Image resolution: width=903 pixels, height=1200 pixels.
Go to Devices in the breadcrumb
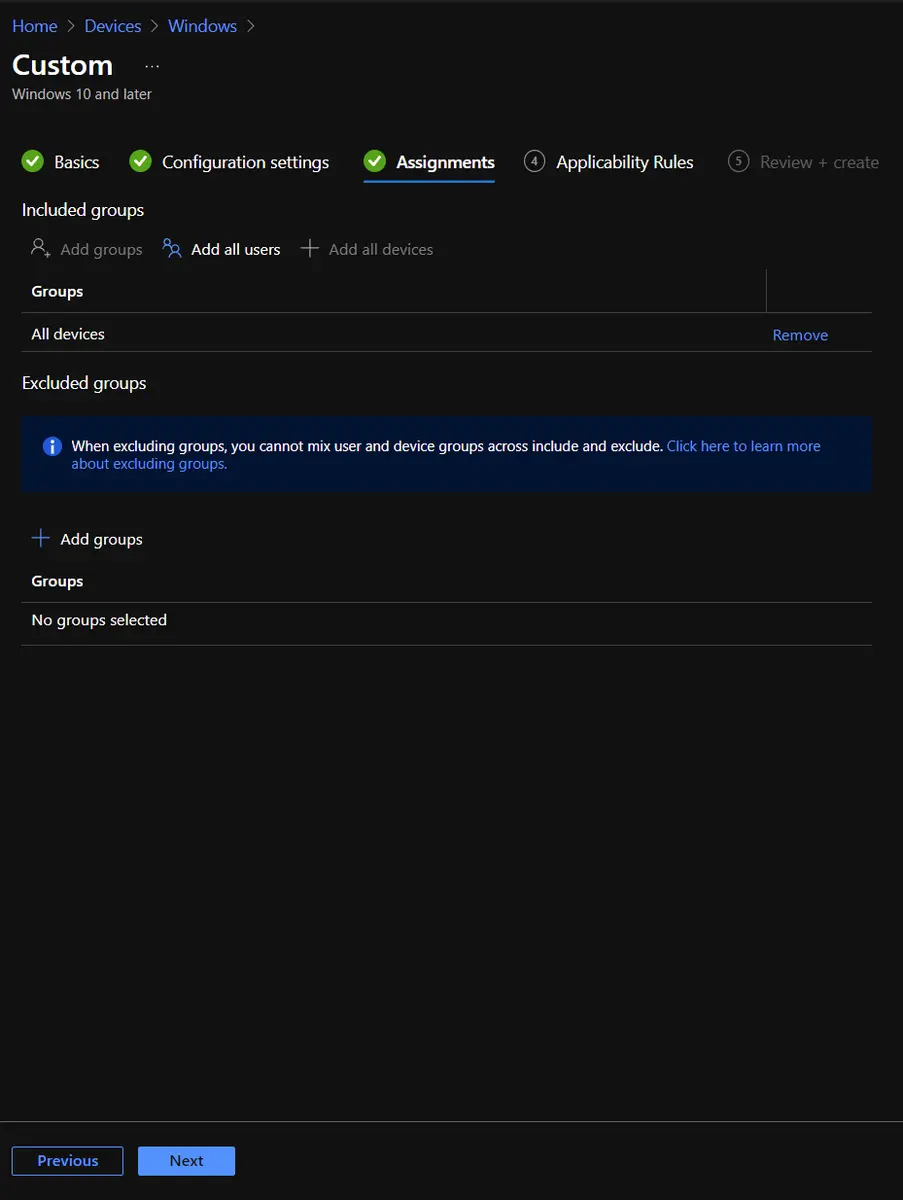[x=113, y=26]
